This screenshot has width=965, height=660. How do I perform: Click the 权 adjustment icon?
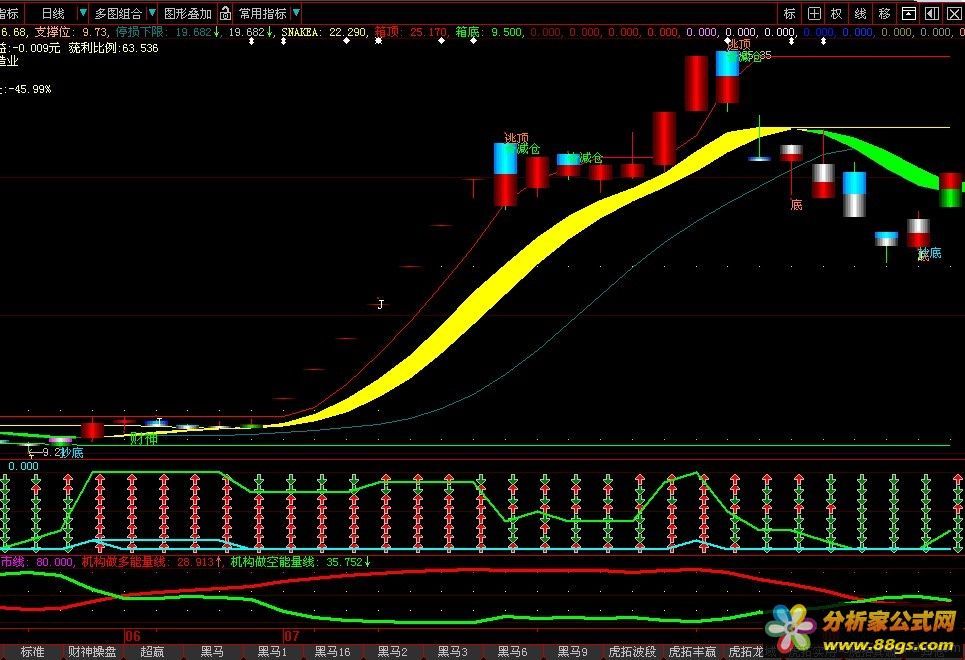point(837,13)
